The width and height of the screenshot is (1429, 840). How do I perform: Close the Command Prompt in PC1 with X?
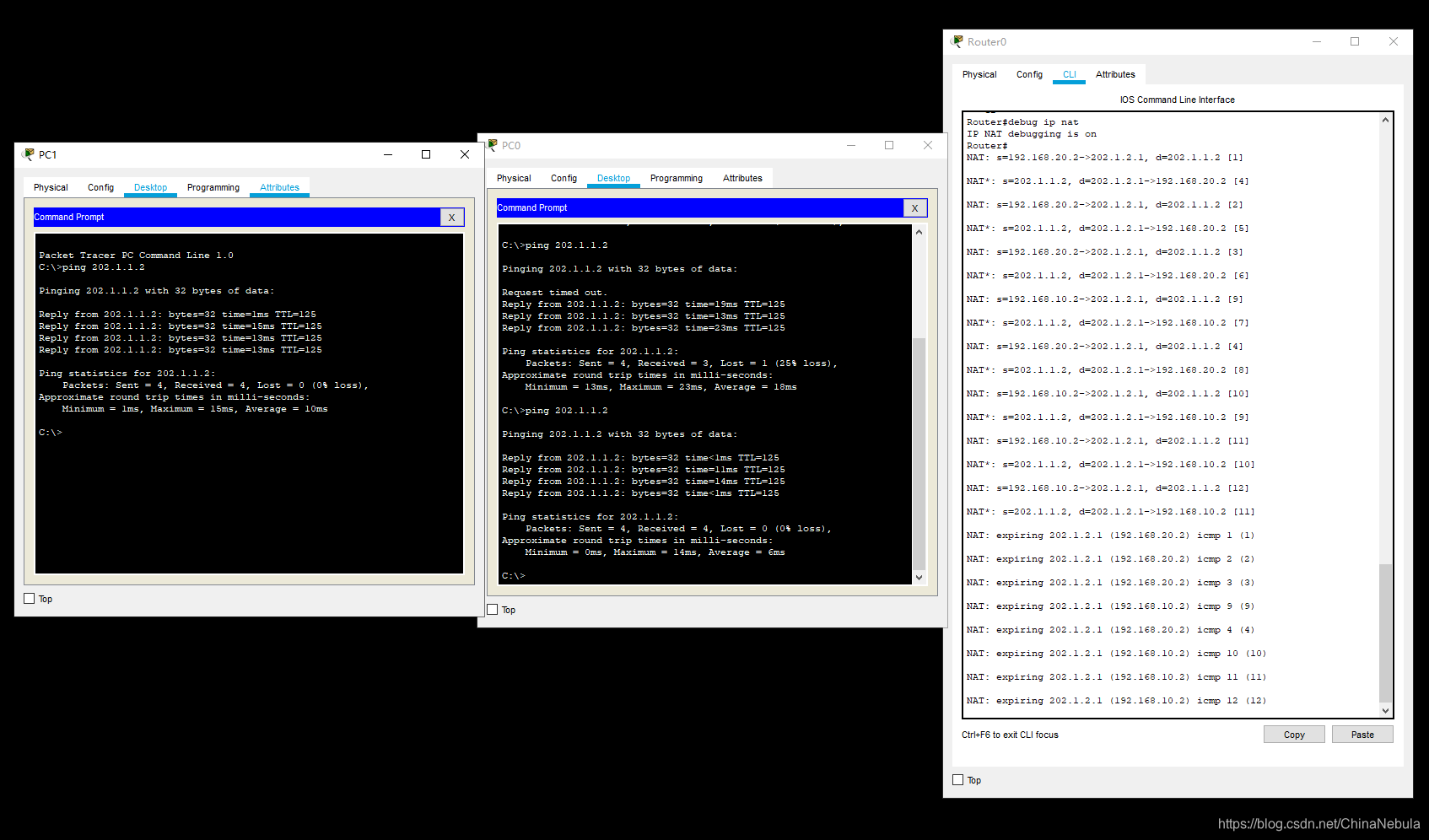tap(452, 217)
